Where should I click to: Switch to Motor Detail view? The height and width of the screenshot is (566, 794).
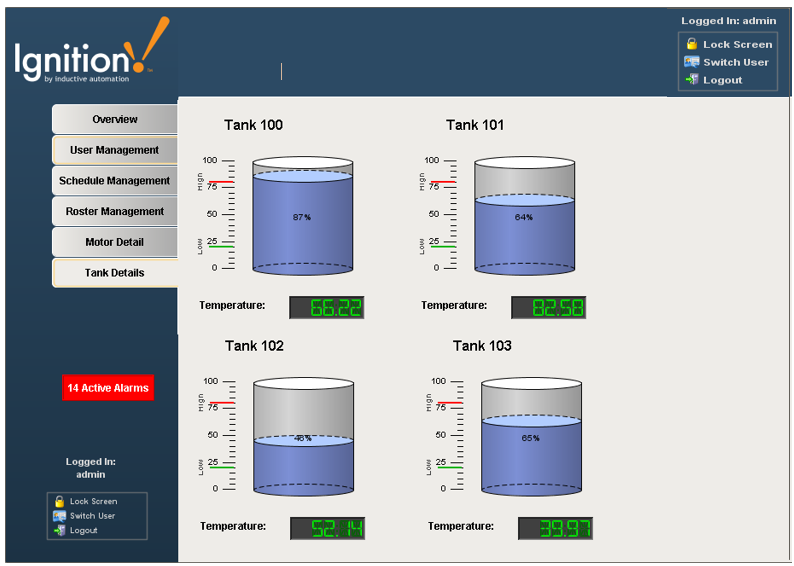115,242
